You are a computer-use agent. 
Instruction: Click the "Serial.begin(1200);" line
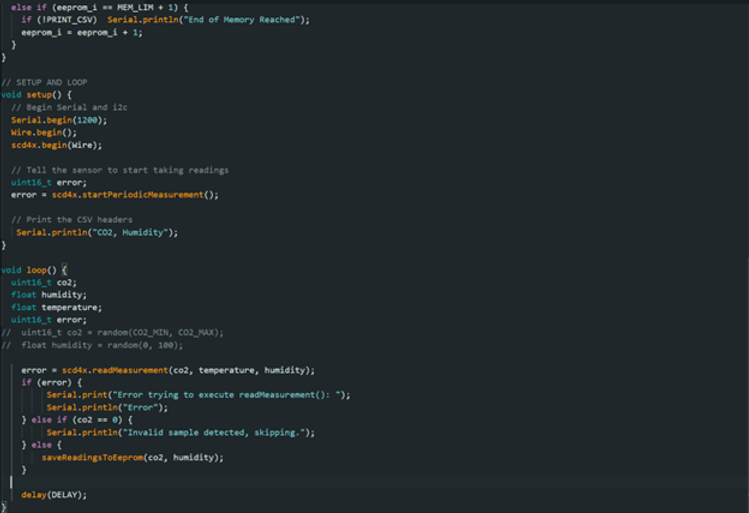tap(59, 120)
